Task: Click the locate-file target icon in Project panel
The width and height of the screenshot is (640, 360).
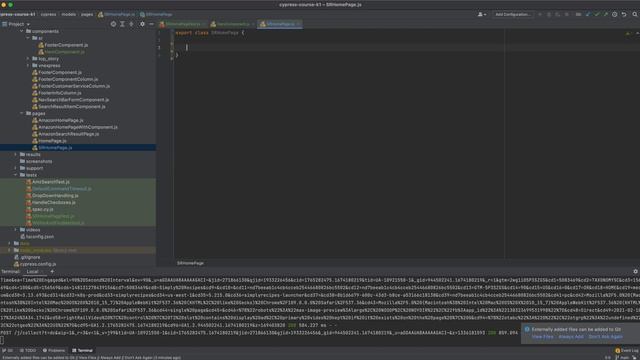Action: [x=113, y=24]
